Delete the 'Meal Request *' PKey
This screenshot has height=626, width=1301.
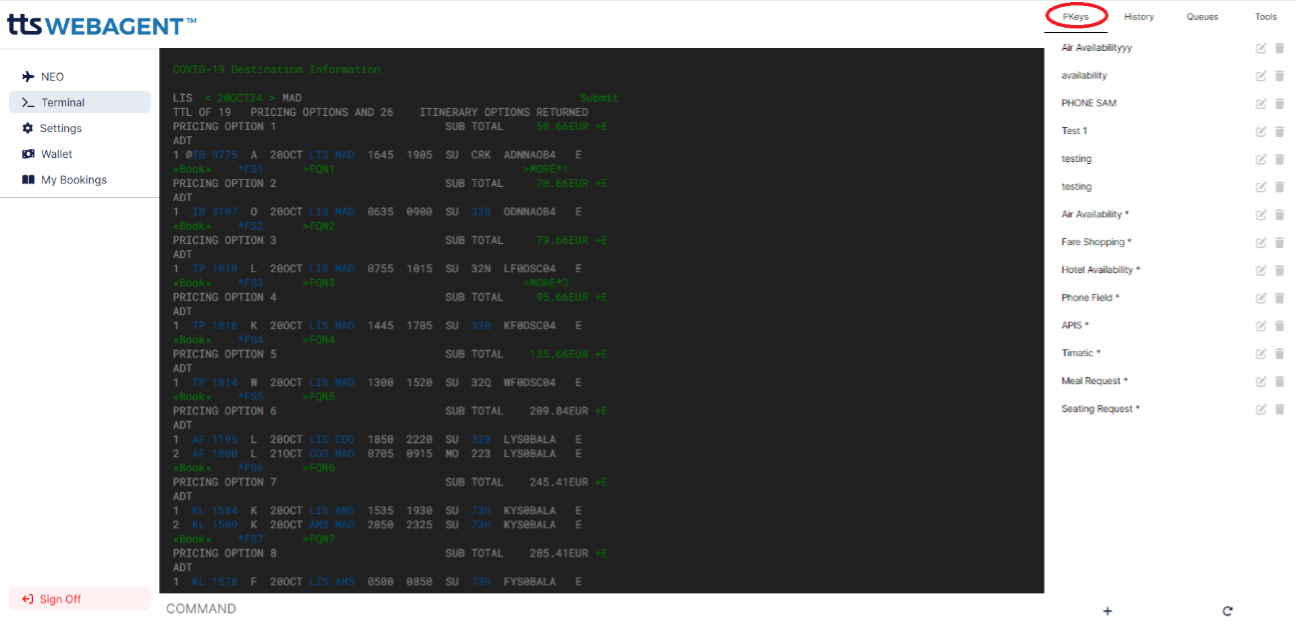pos(1280,381)
